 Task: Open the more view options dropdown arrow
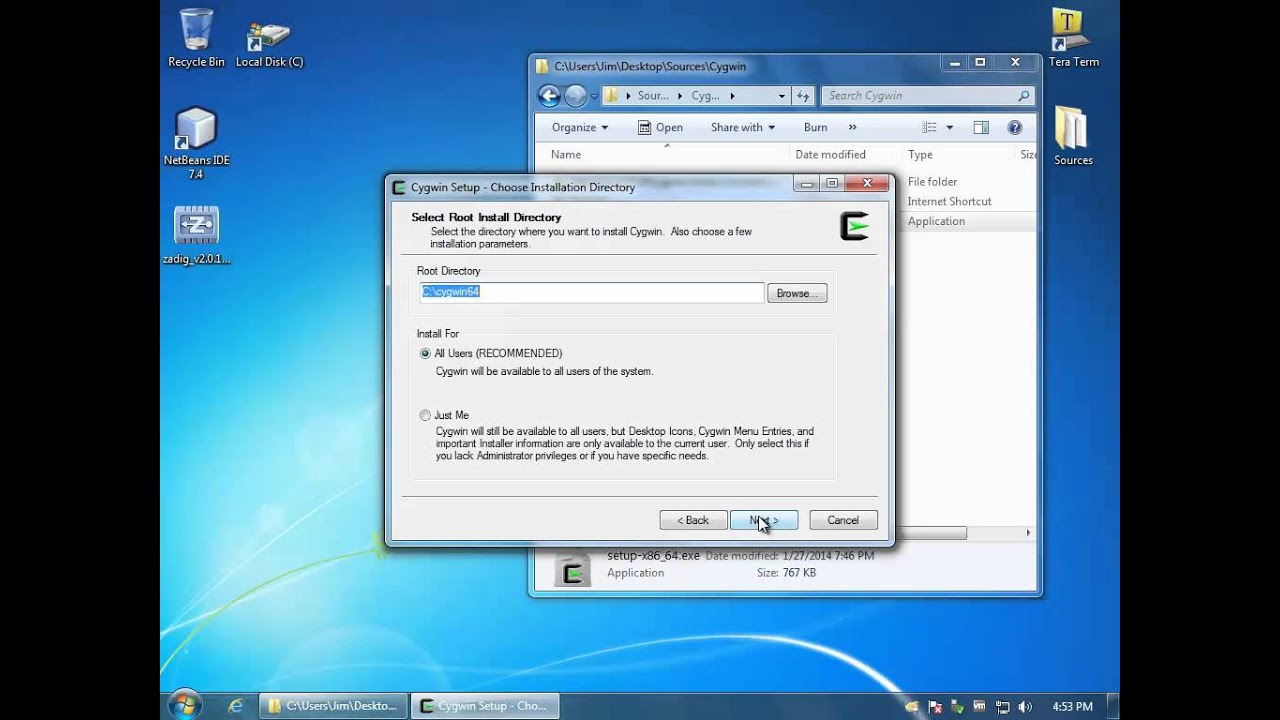point(949,127)
